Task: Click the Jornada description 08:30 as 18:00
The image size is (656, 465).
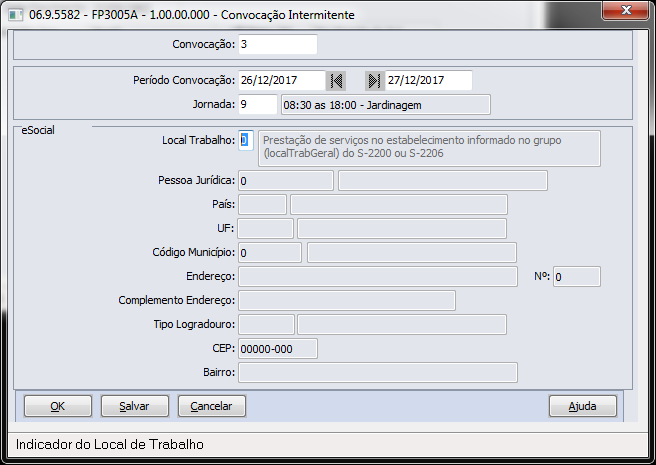Action: [386, 105]
